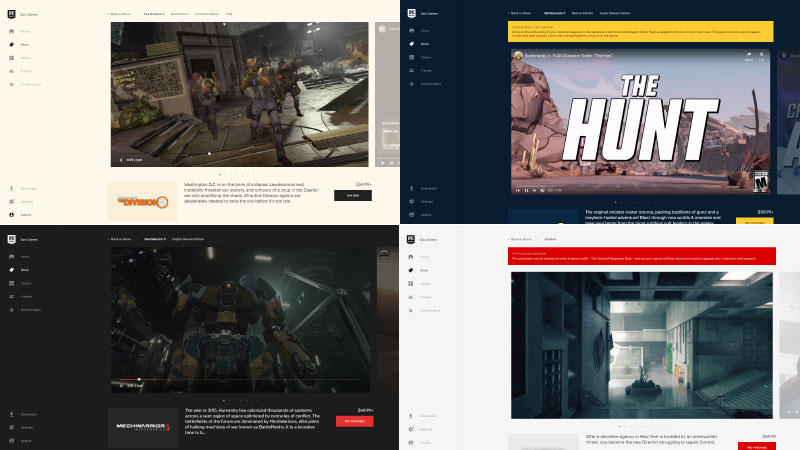Switch to Borderlands Deluxe Edition tab
The image size is (800, 450).
pyautogui.click(x=582, y=13)
